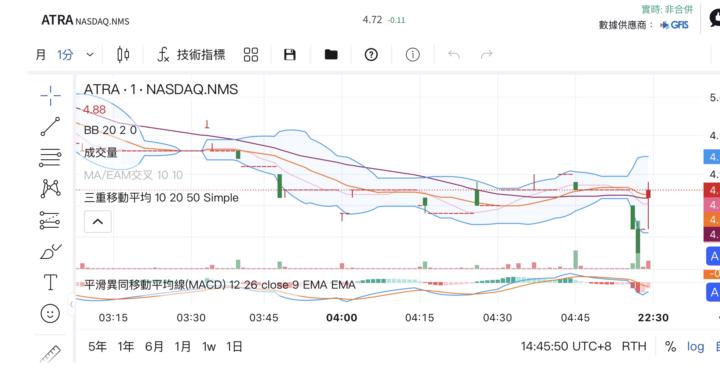Click the 04:00 time axis label
The height and width of the screenshot is (381, 720).
coord(341,318)
